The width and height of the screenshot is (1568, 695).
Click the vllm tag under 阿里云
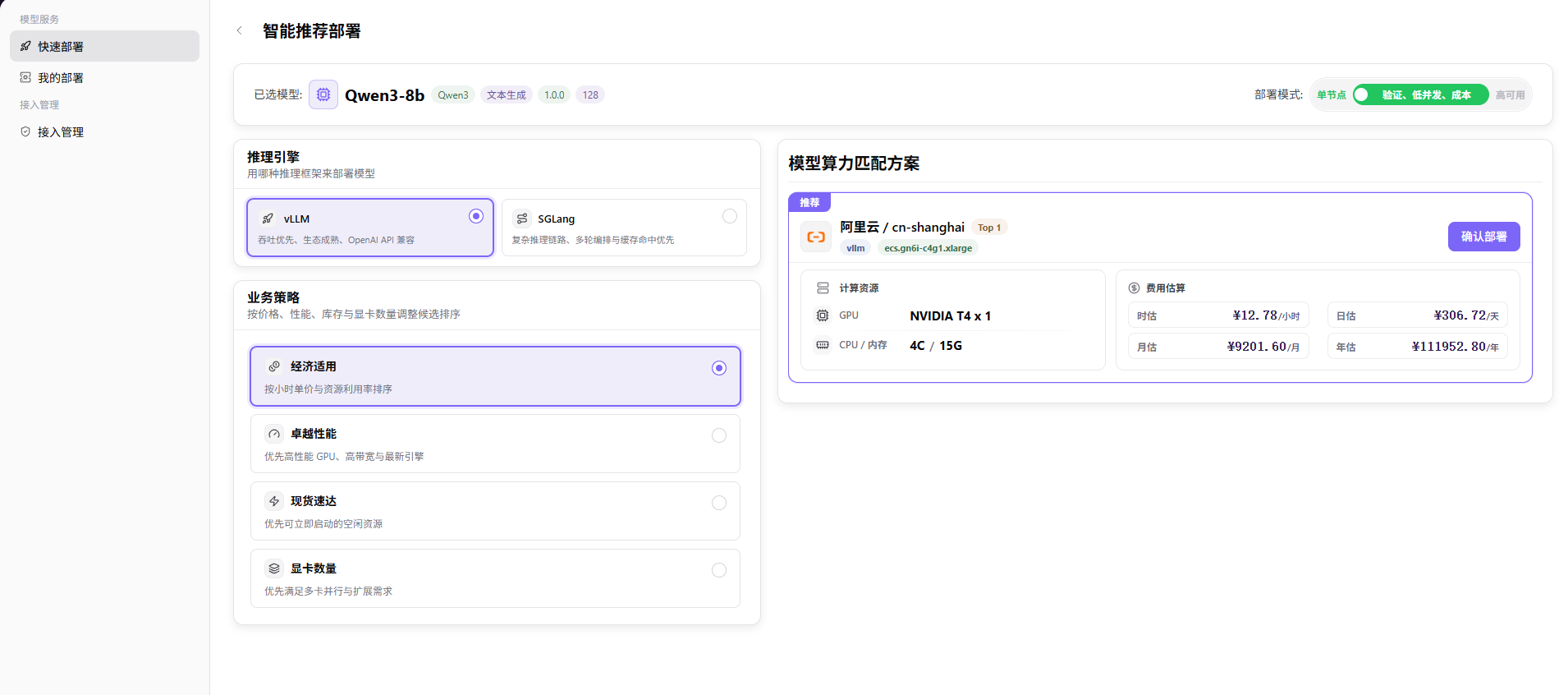tap(855, 248)
